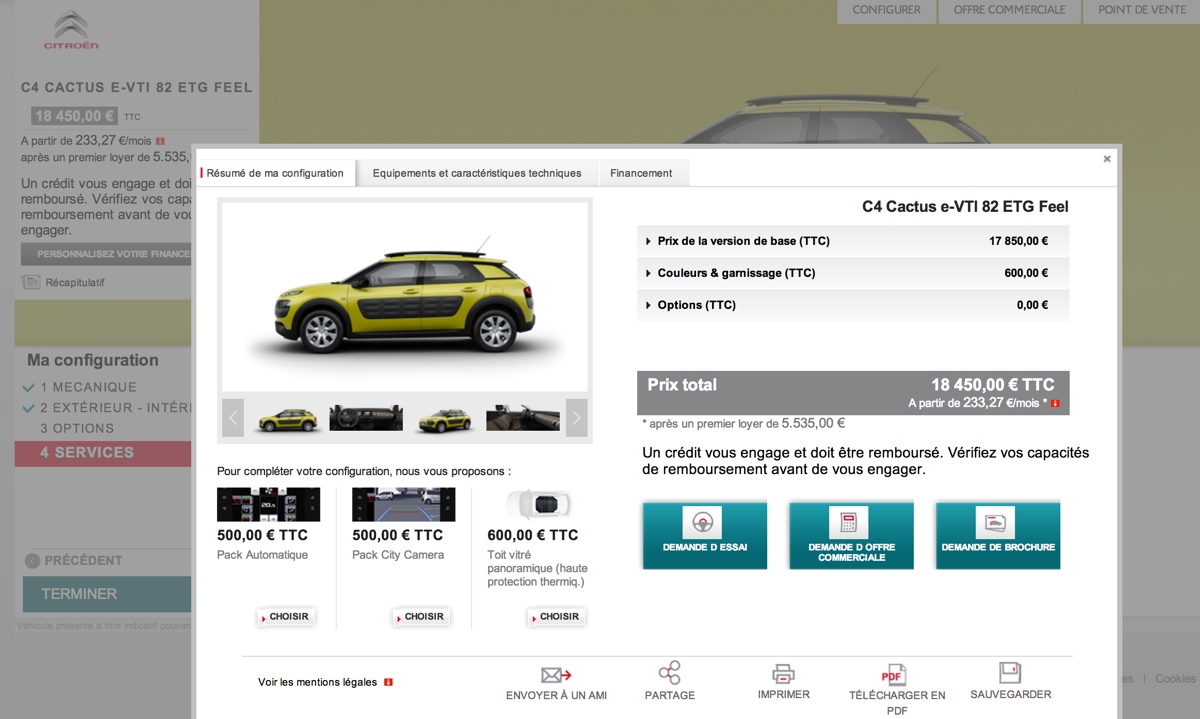Click the Pack Automatique product image
1200x719 pixels.
point(268,505)
